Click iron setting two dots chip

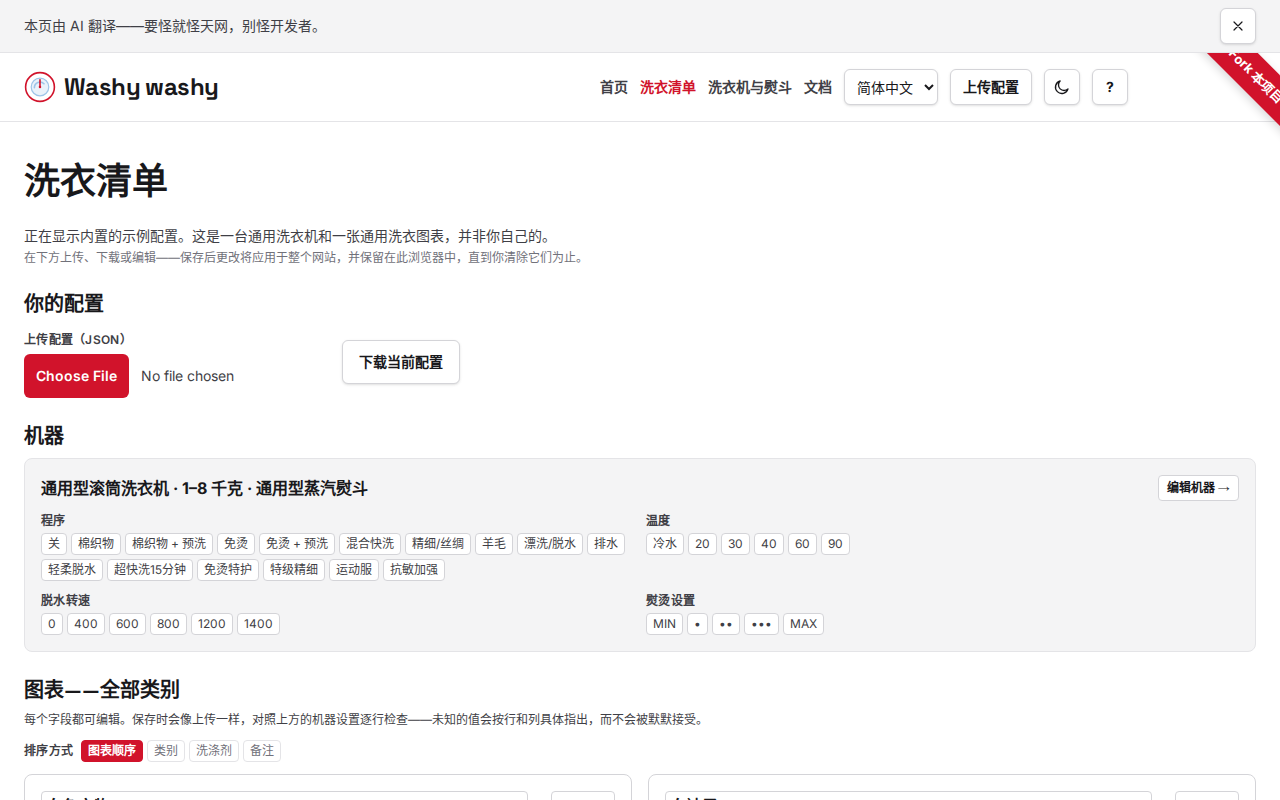point(726,624)
